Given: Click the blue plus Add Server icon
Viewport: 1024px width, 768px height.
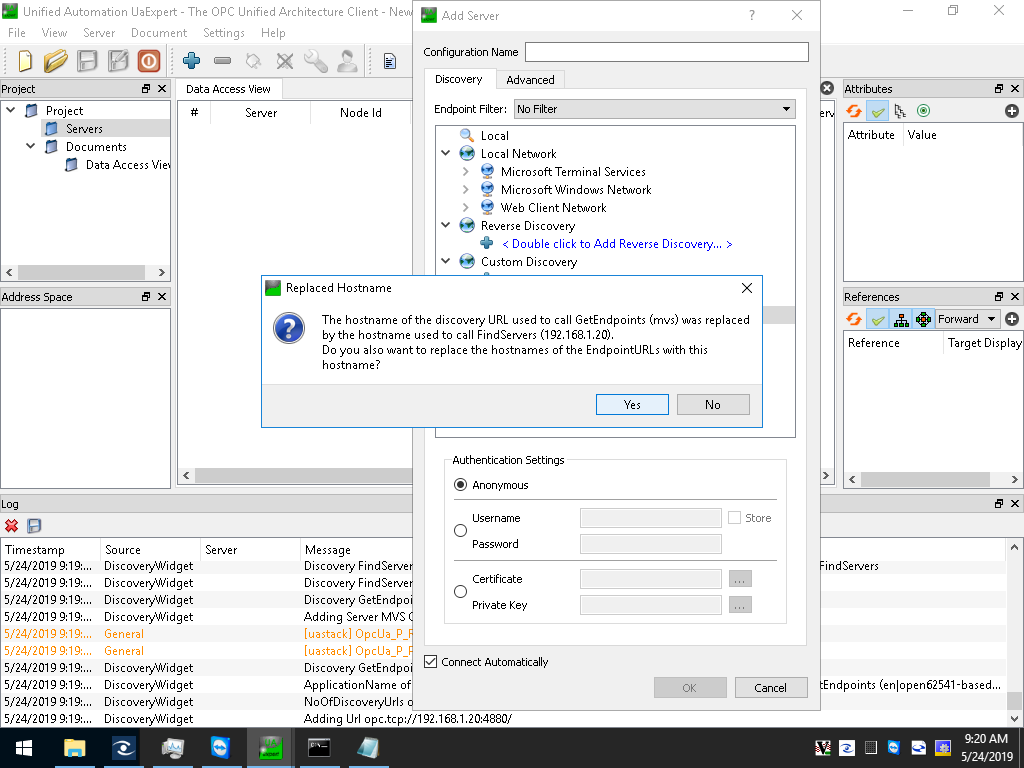Looking at the screenshot, I should click(x=191, y=61).
